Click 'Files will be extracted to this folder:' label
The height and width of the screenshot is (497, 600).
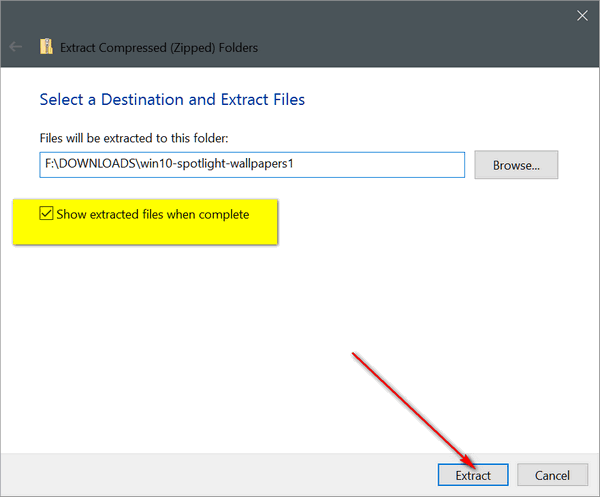pos(134,138)
